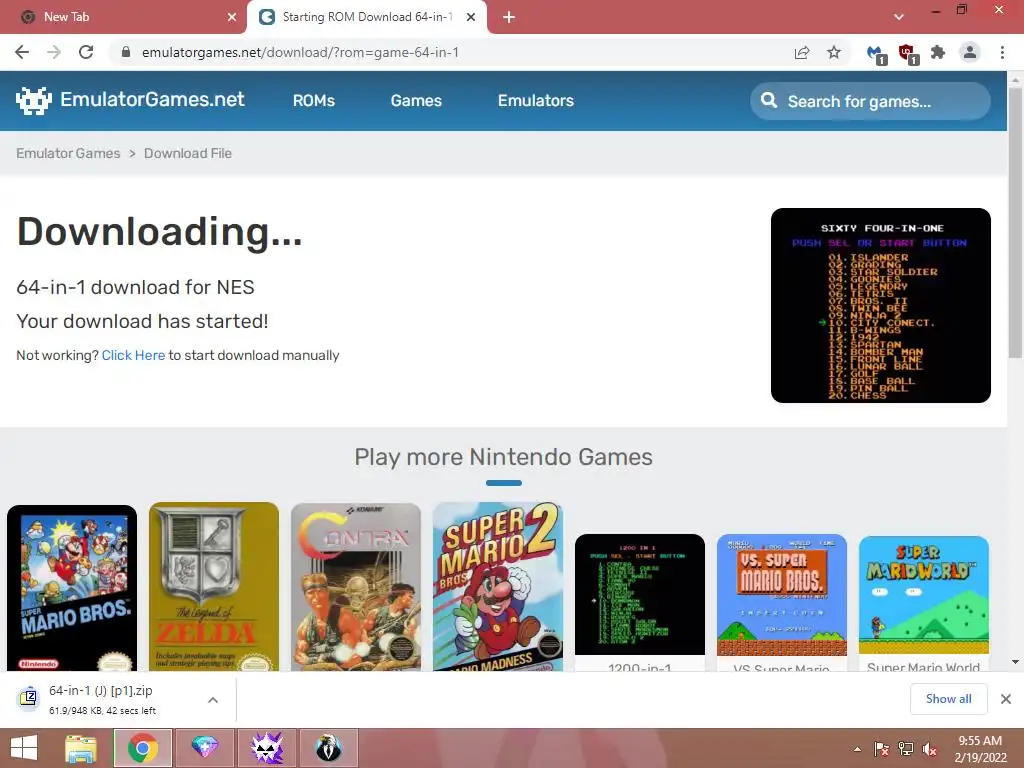
Task: Close the New Tab tab
Action: 232,17
